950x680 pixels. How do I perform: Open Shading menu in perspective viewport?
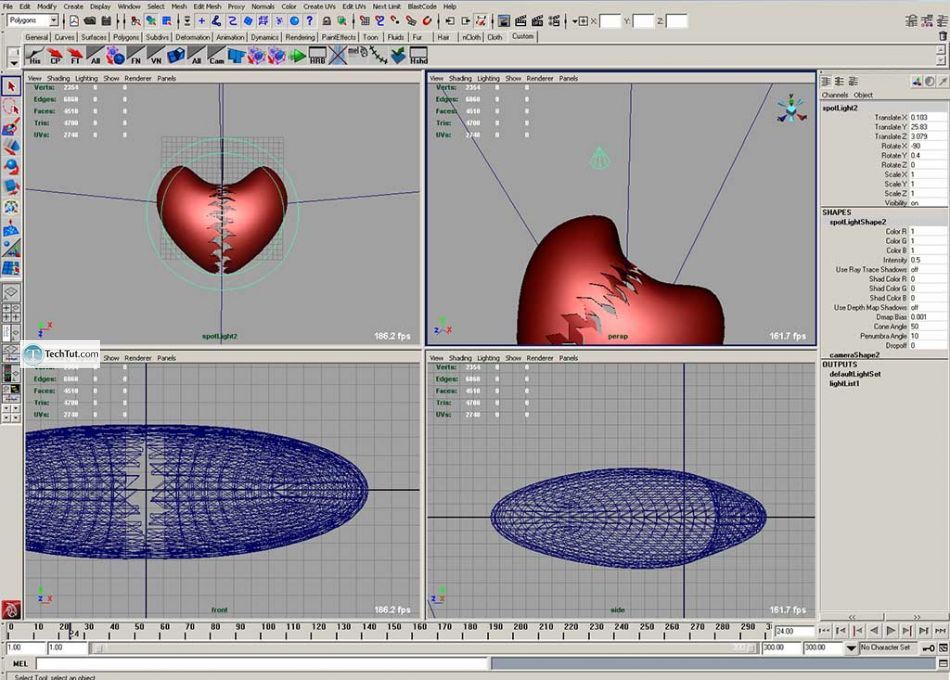pos(460,78)
